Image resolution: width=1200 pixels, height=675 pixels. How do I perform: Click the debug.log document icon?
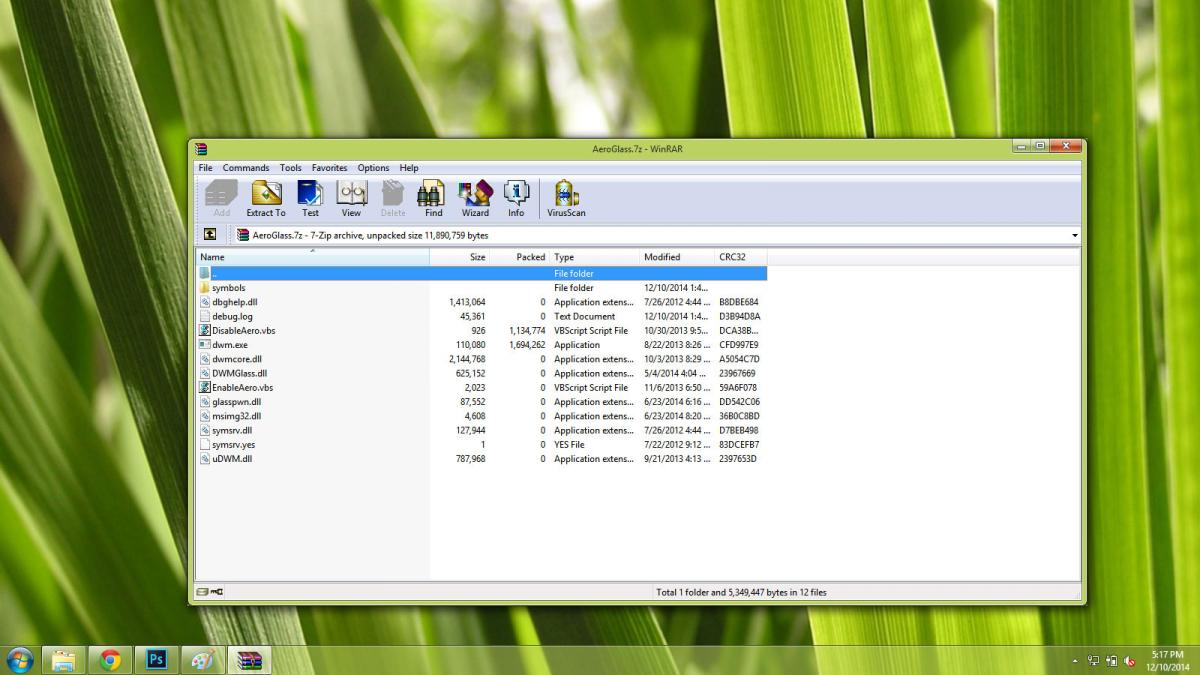(x=205, y=316)
